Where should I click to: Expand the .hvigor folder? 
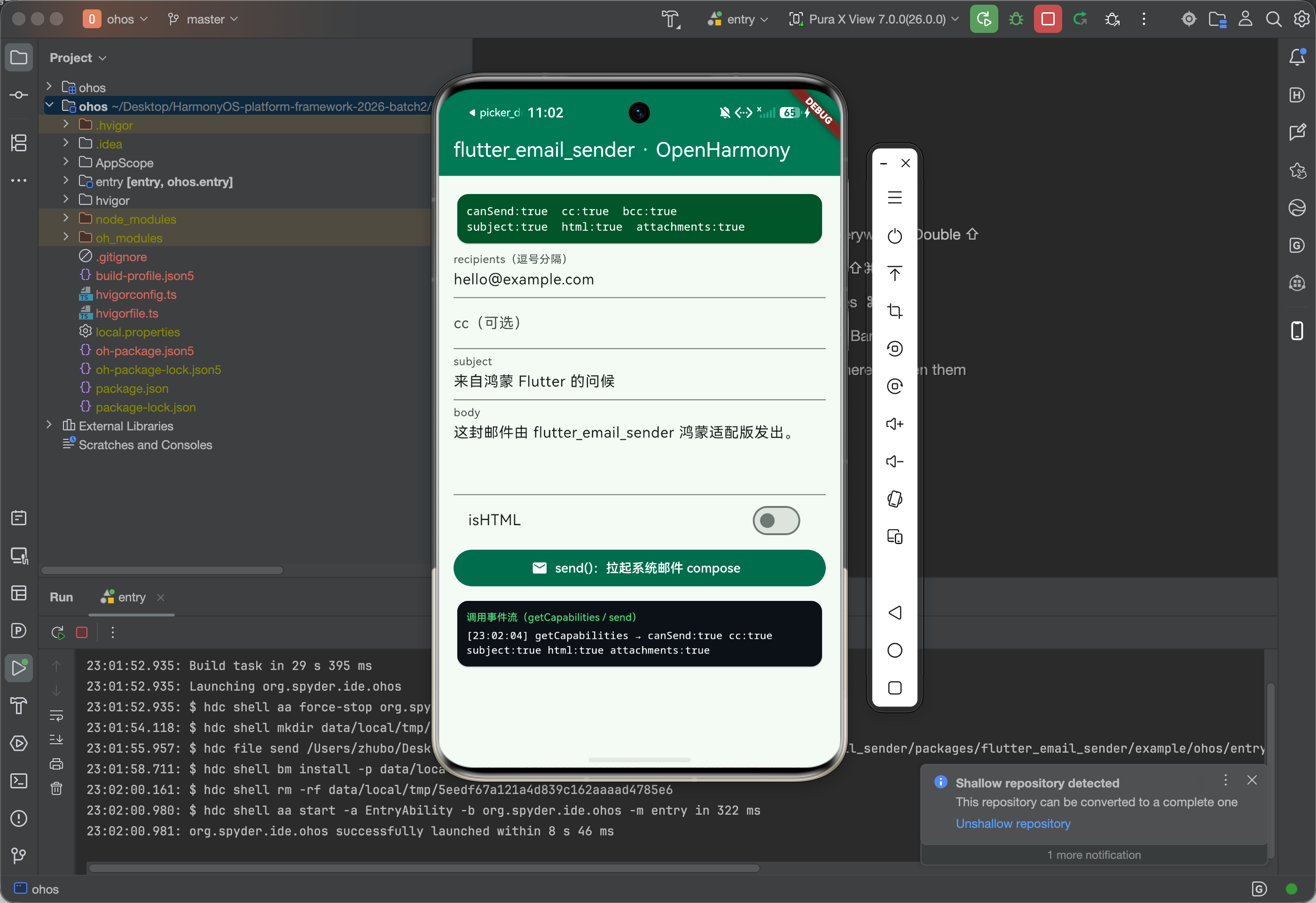click(66, 124)
